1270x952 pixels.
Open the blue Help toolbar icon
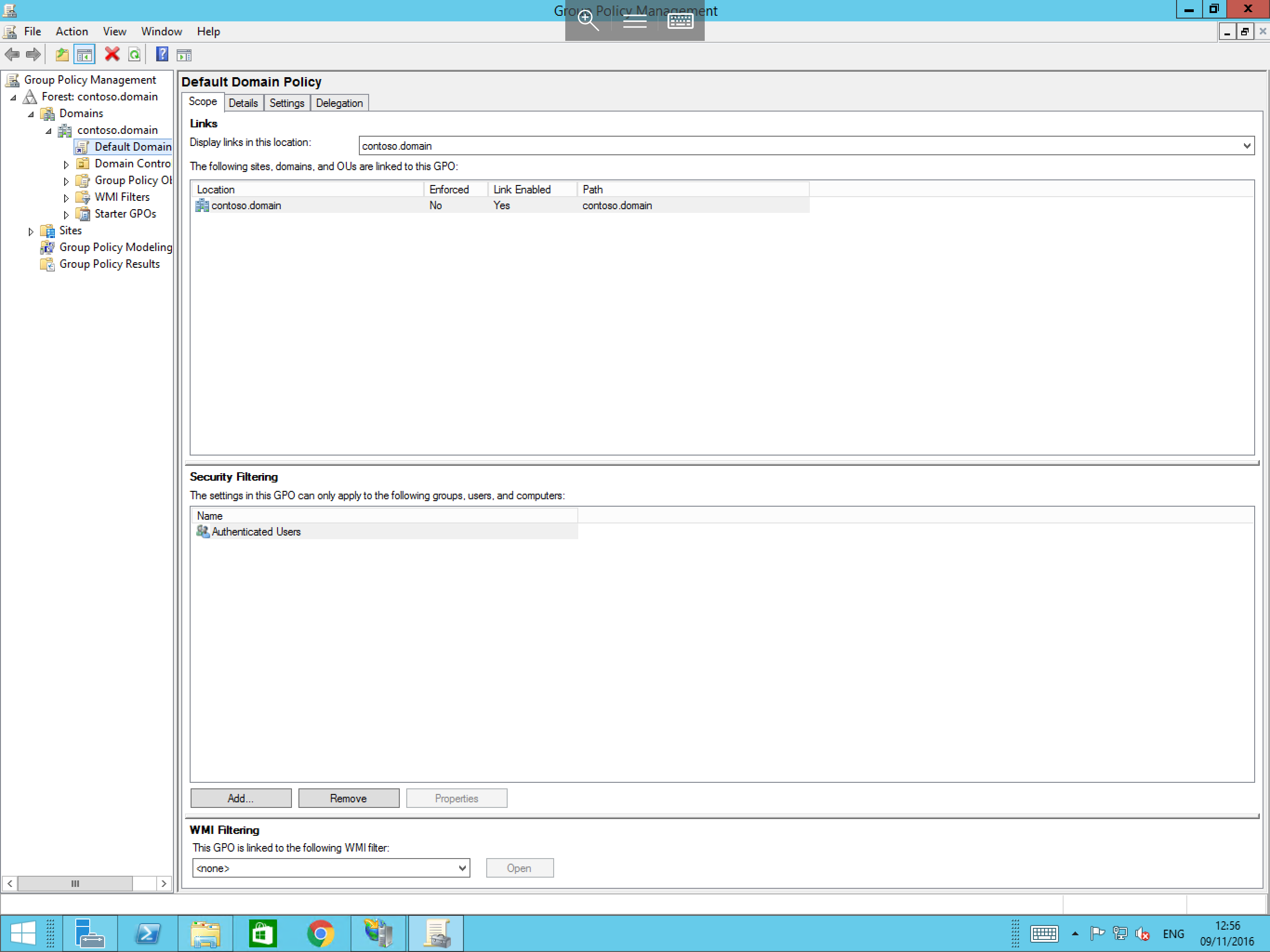[x=163, y=54]
